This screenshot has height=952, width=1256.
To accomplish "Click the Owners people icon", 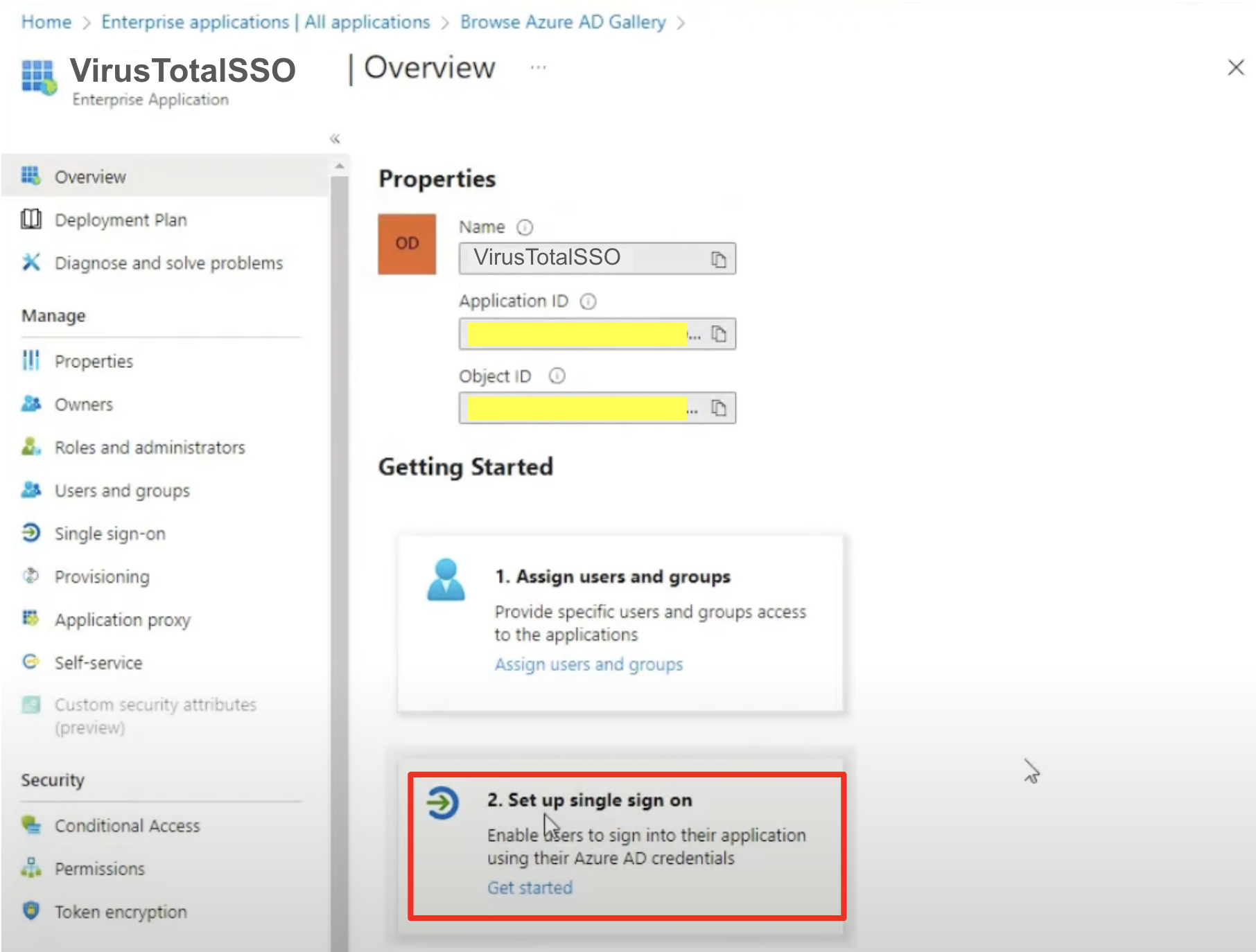I will (30, 403).
